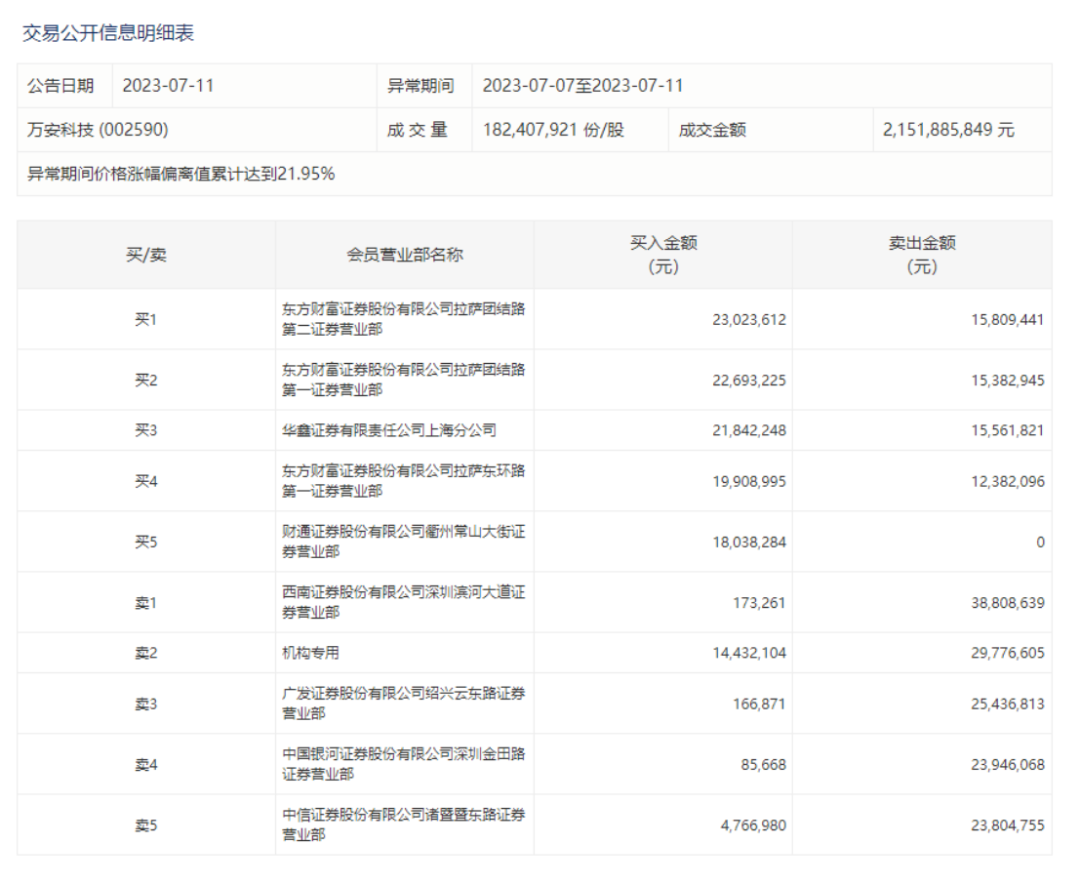This screenshot has width=1080, height=885.
Task: Click the 异常期间 date range value
Action: click(582, 86)
